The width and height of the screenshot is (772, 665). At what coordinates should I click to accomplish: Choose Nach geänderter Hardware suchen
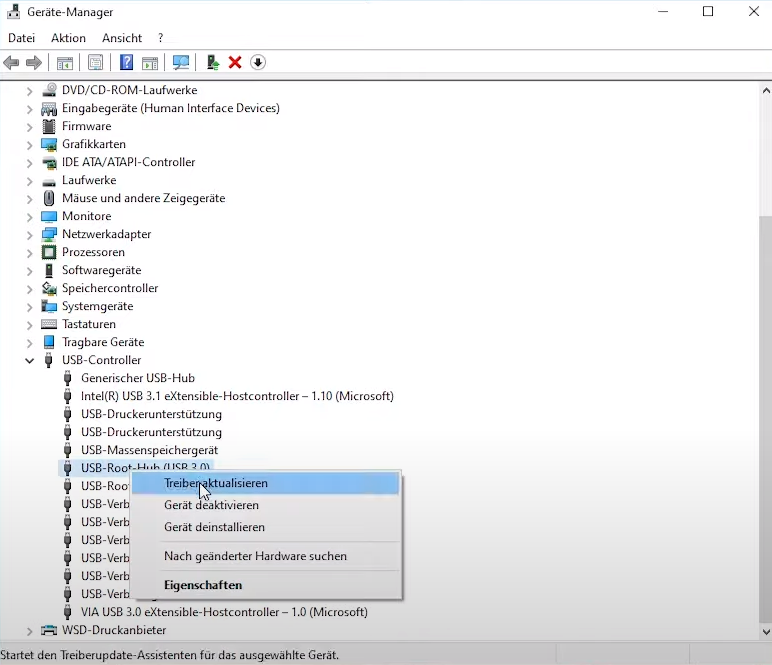(266, 556)
